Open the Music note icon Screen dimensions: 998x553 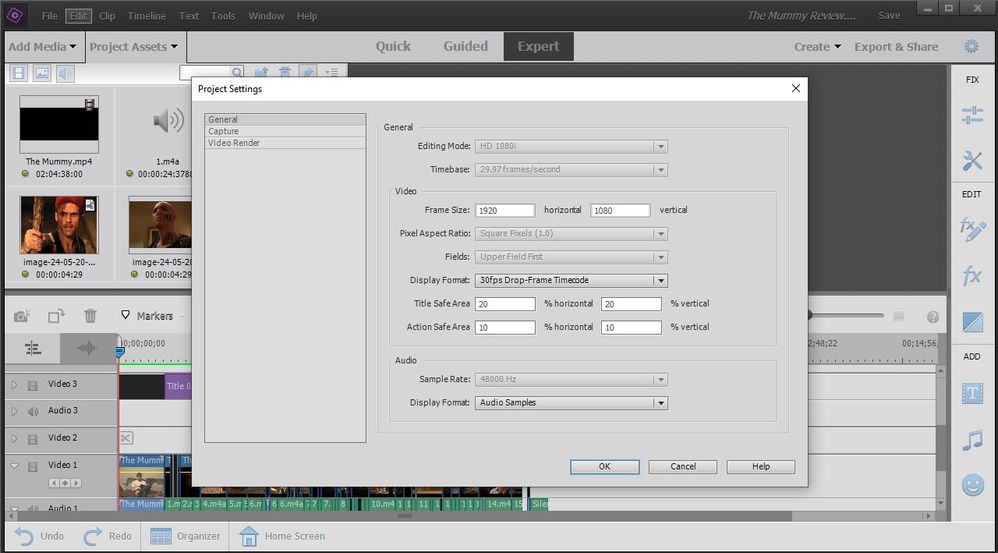click(x=972, y=440)
